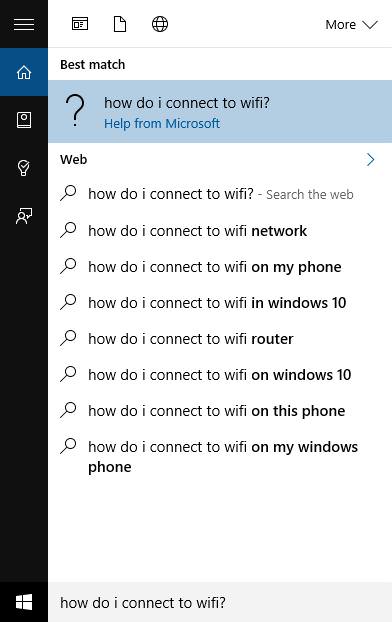Select 'how do i connect to wifi?' Search the web

[x=220, y=194]
